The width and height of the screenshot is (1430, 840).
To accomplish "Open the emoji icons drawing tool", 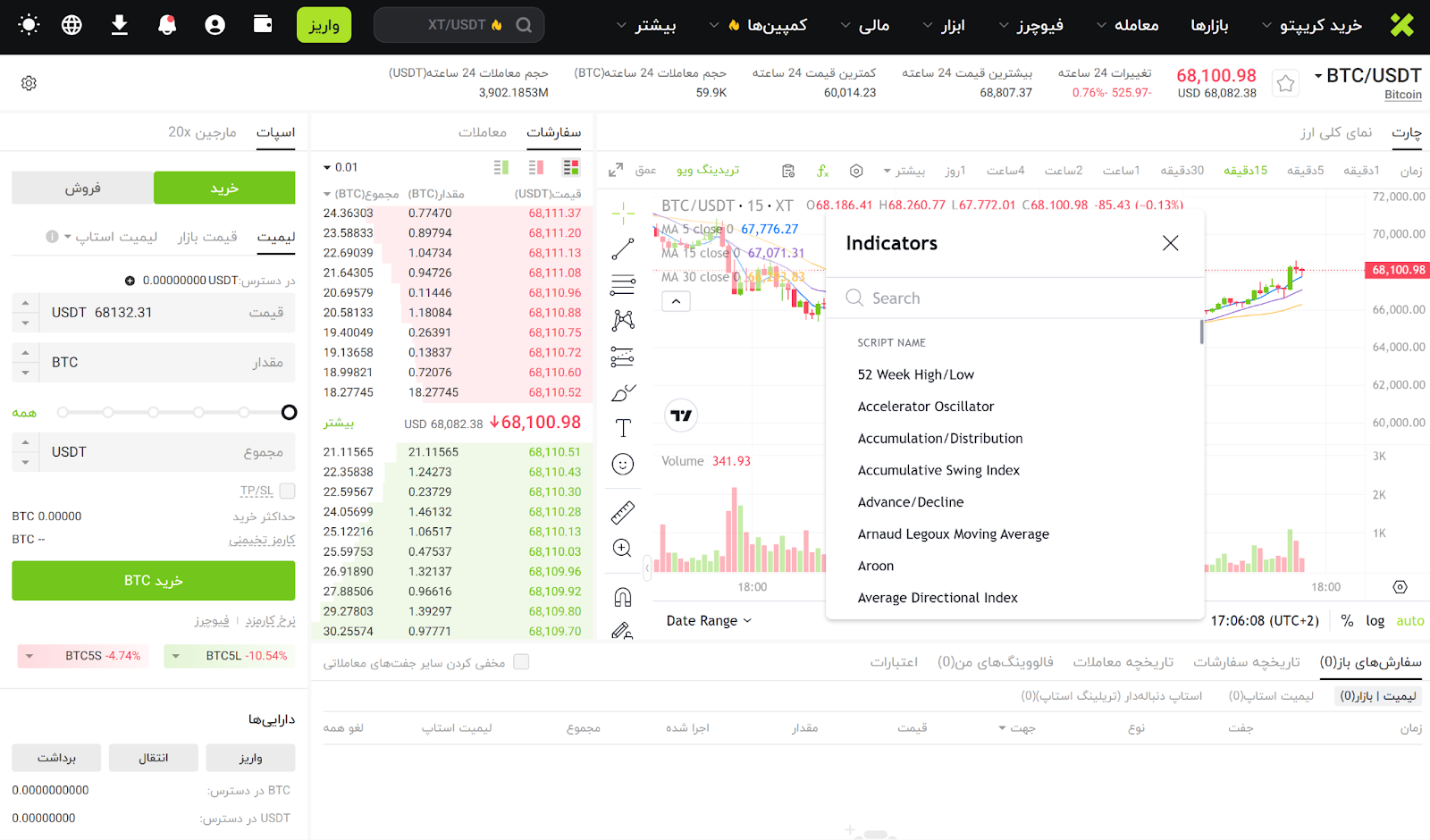I will pyautogui.click(x=623, y=464).
